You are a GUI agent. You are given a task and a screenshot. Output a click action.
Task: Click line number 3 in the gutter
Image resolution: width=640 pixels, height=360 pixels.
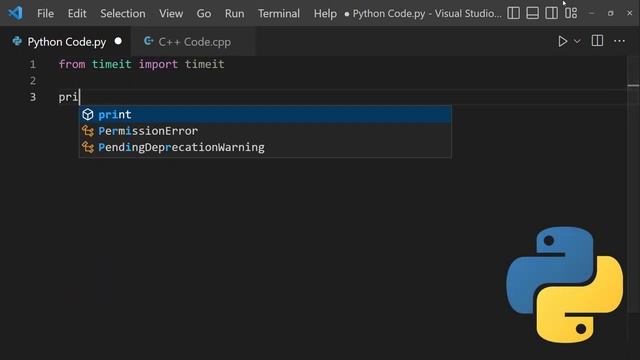(33, 97)
